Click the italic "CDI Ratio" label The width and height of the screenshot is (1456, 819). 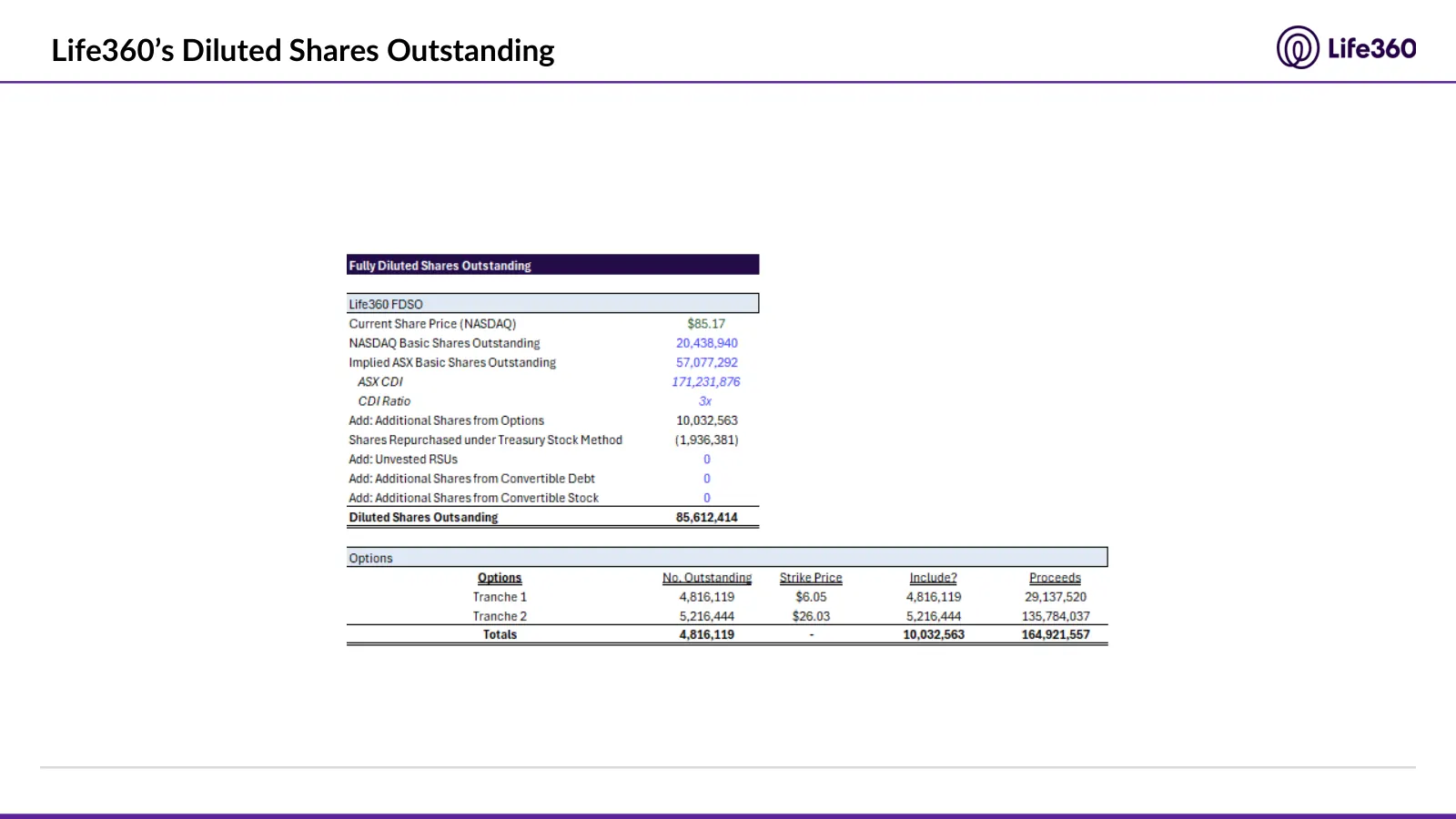[x=384, y=401]
